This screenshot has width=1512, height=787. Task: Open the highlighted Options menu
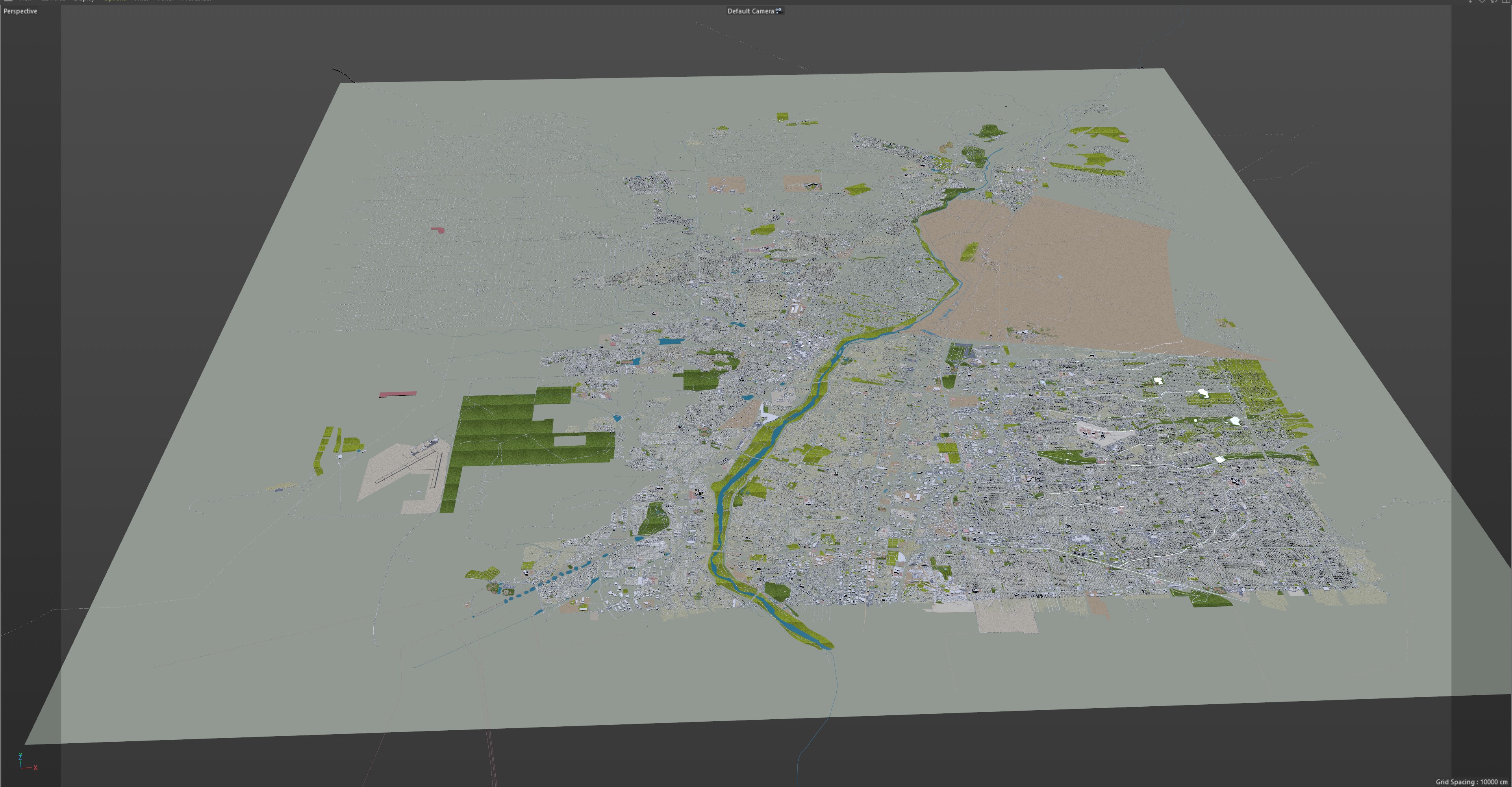pyautogui.click(x=115, y=0)
